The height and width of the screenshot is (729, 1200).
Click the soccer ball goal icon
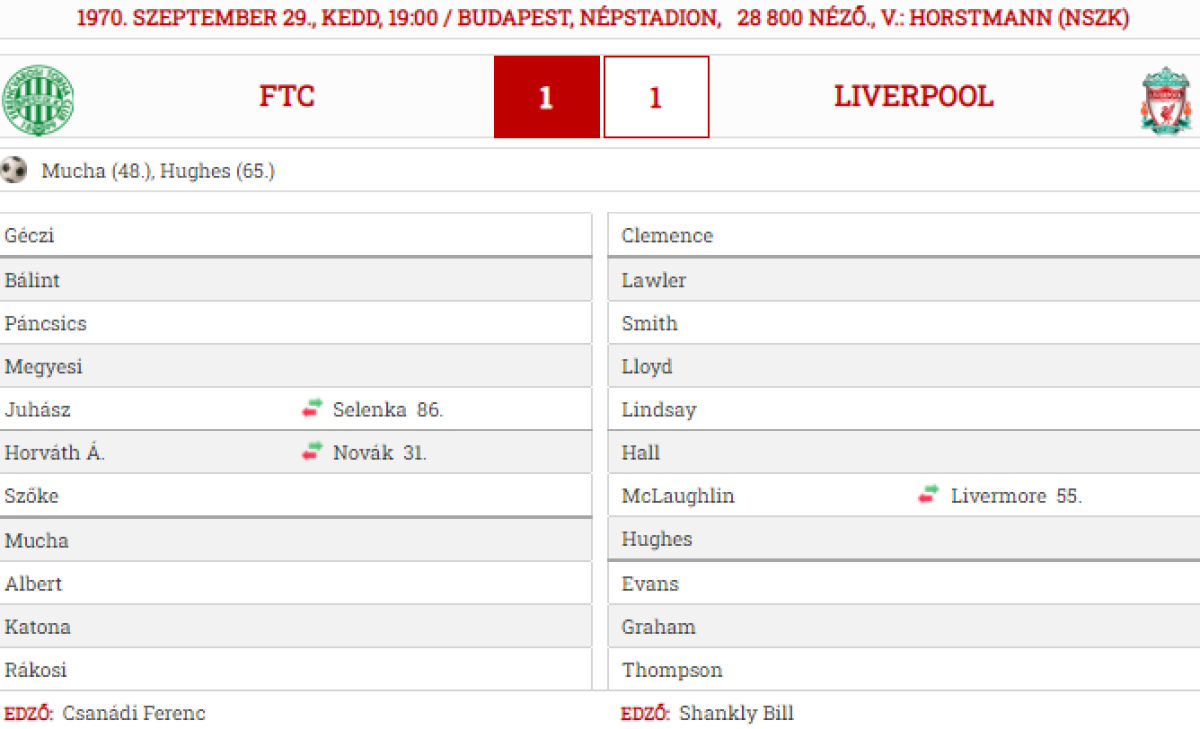(14, 170)
